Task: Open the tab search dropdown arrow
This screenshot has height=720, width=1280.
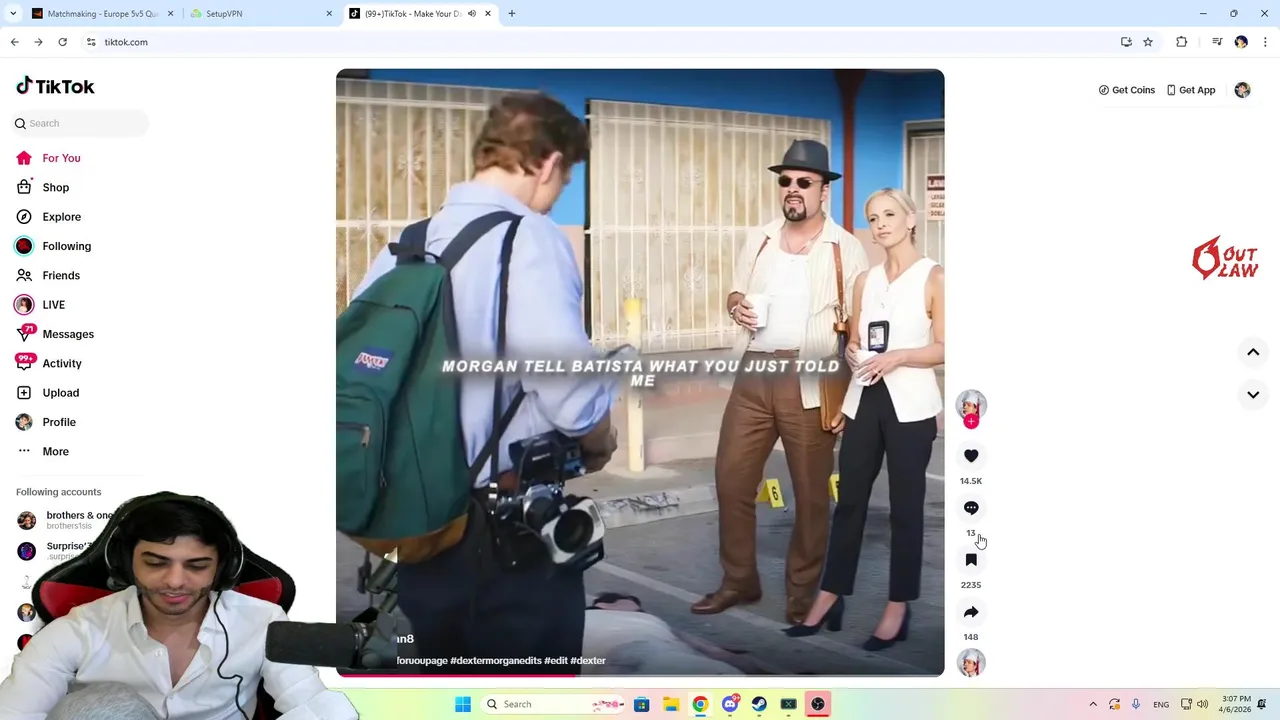Action: coord(13,14)
